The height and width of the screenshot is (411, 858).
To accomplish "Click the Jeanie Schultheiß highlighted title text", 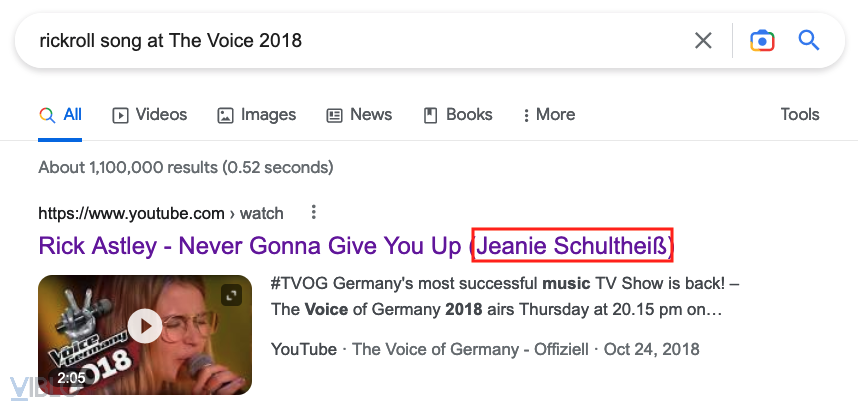I will click(x=574, y=245).
